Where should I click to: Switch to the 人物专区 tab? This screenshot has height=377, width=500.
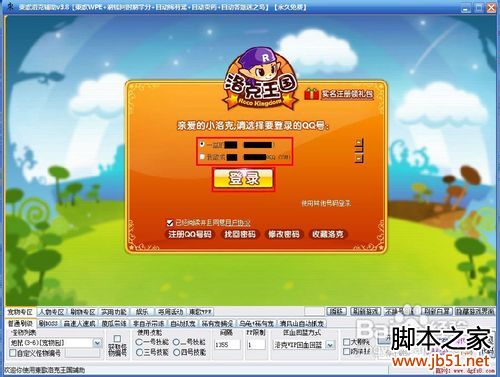tap(51, 312)
